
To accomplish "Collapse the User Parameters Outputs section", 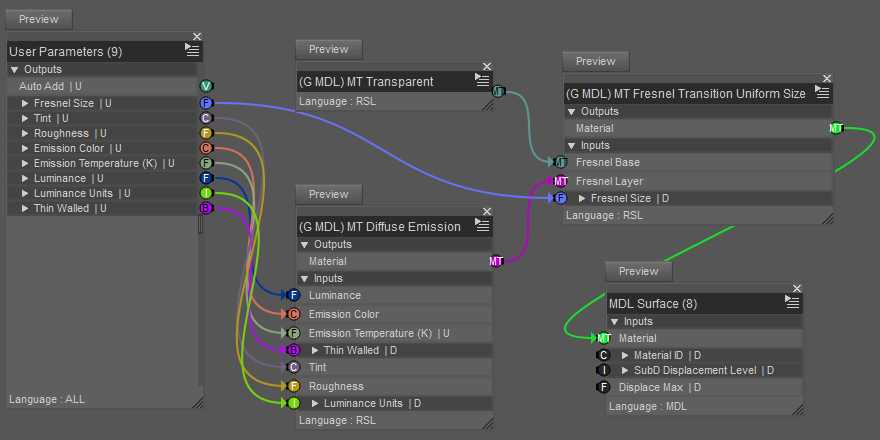I will click(x=15, y=70).
